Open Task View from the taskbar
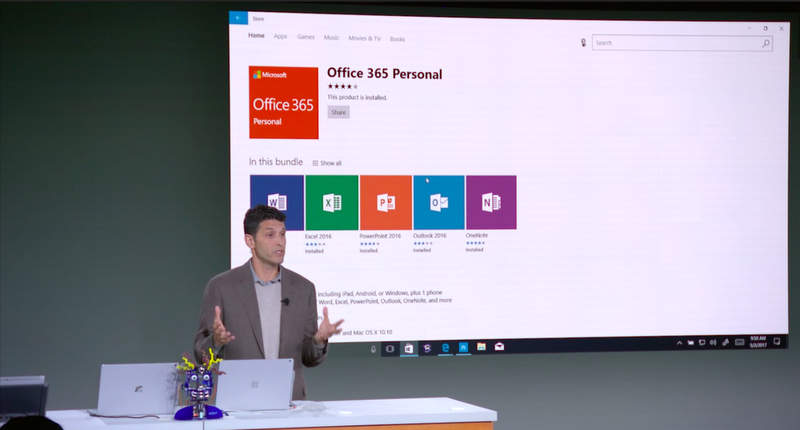This screenshot has width=800, height=430. [390, 349]
